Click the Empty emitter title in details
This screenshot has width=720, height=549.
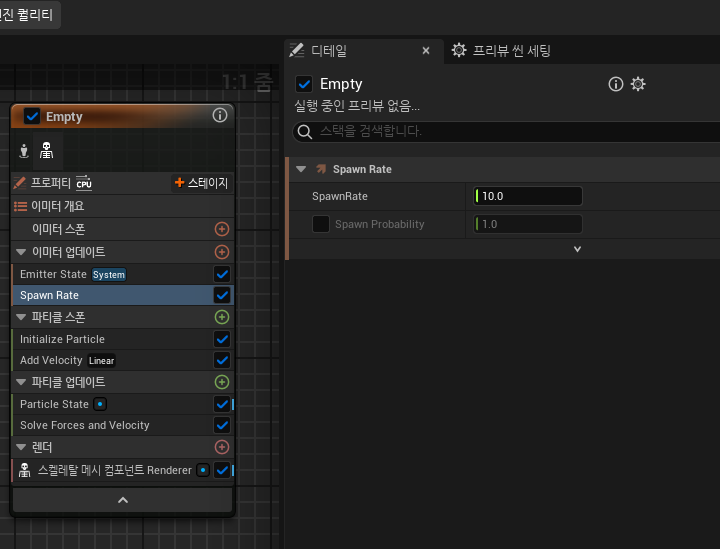[x=341, y=84]
